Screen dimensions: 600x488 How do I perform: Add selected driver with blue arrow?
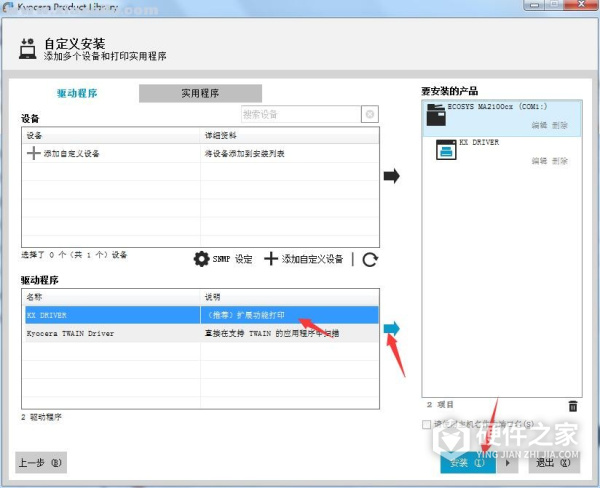tap(391, 328)
